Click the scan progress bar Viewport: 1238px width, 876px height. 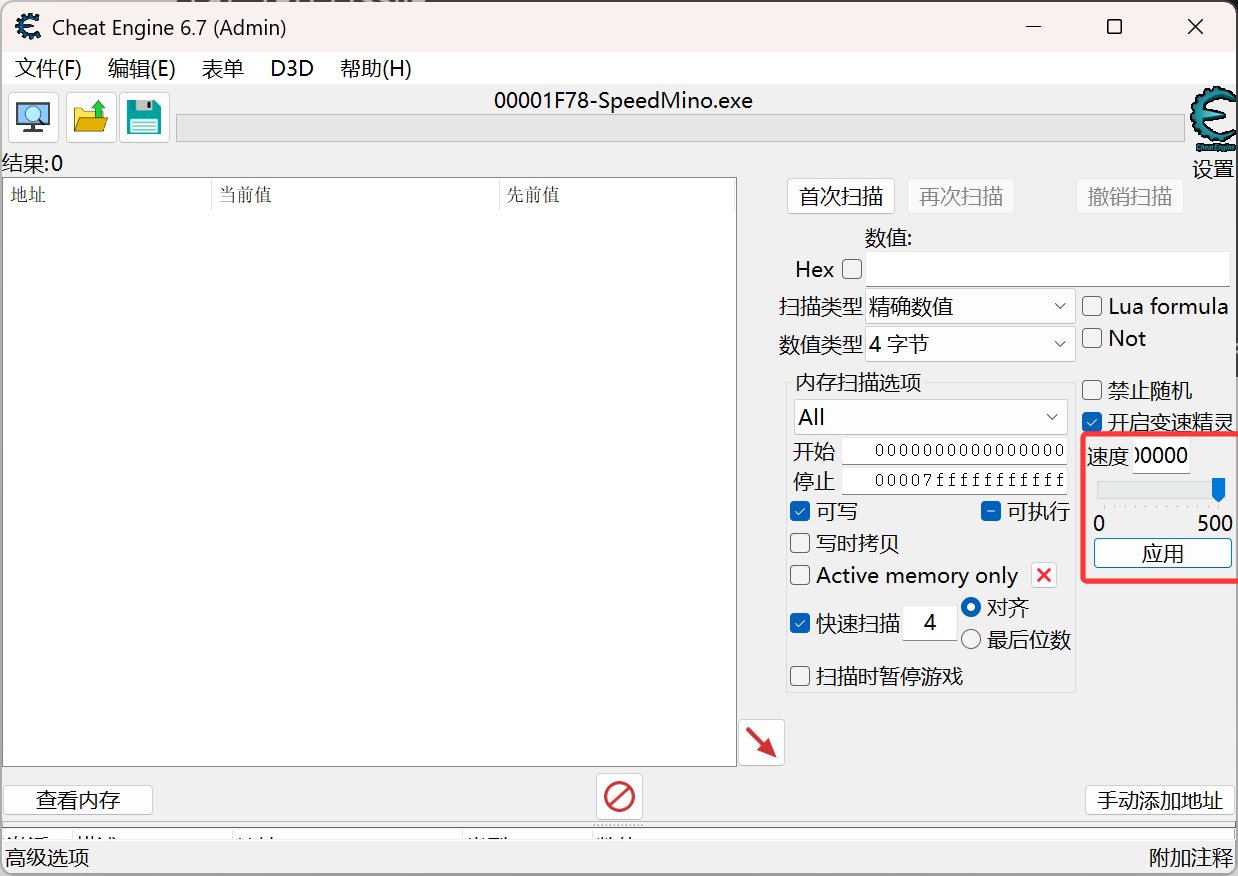click(x=680, y=128)
